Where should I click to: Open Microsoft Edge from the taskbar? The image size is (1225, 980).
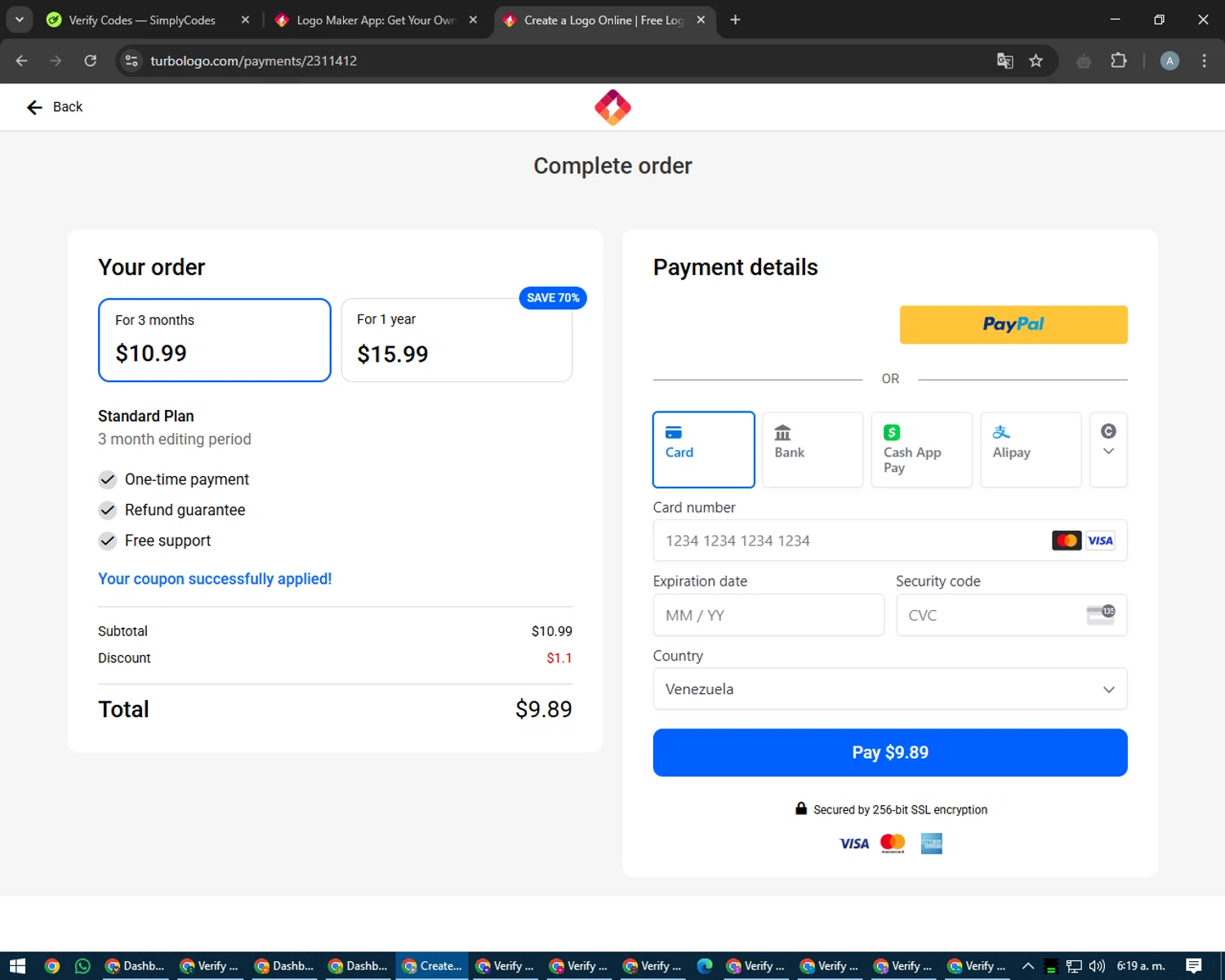click(x=705, y=966)
